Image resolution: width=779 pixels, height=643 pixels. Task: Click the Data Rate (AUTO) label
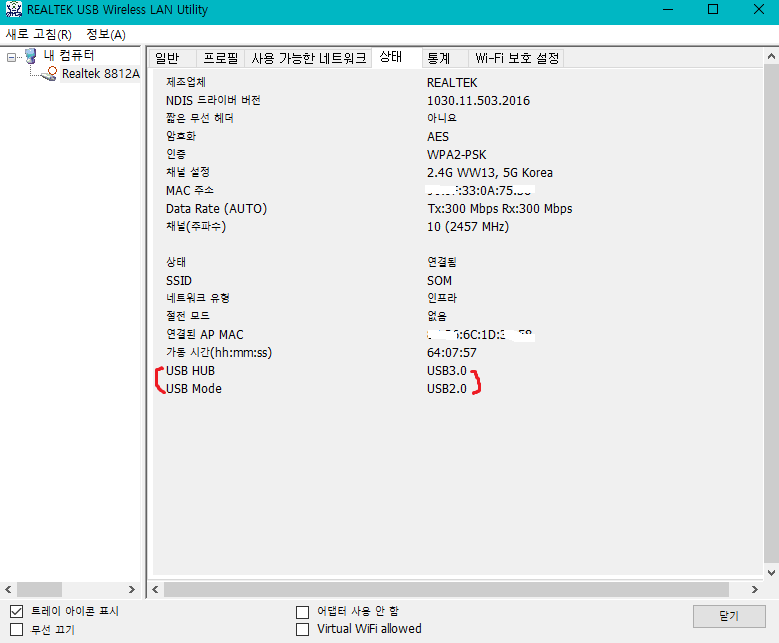(x=216, y=209)
